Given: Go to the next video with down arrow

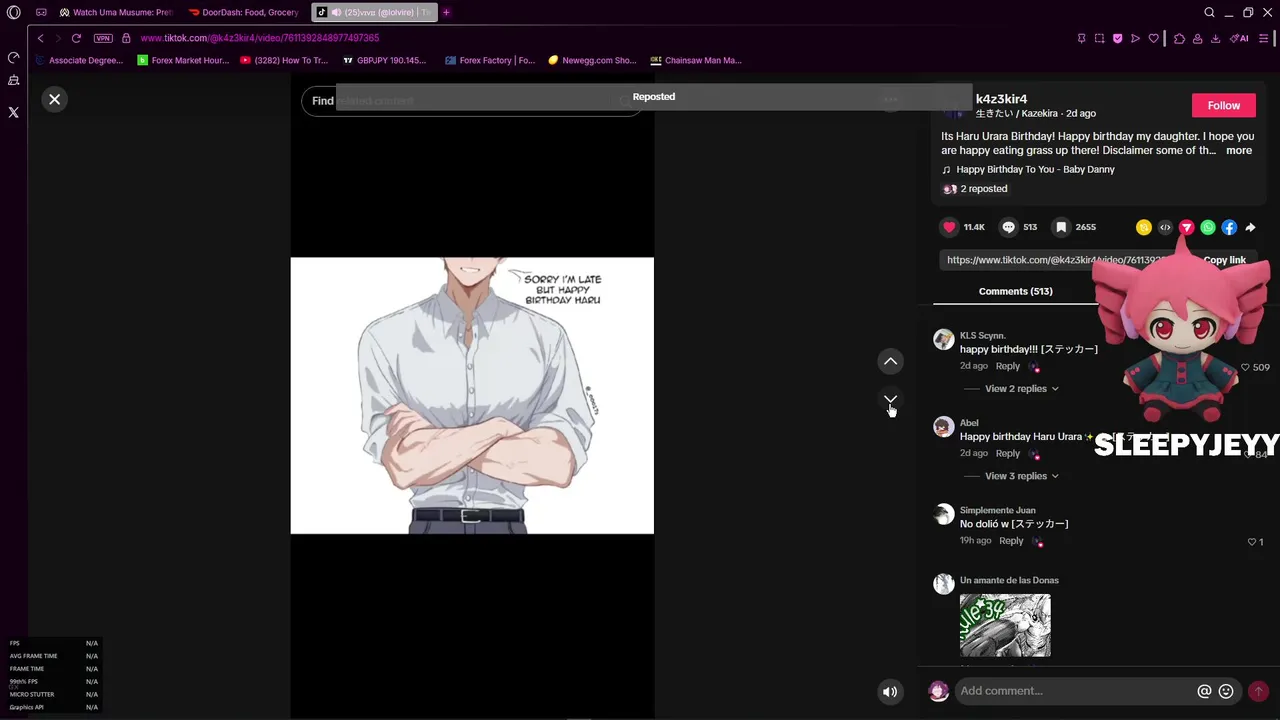Looking at the screenshot, I should point(890,399).
